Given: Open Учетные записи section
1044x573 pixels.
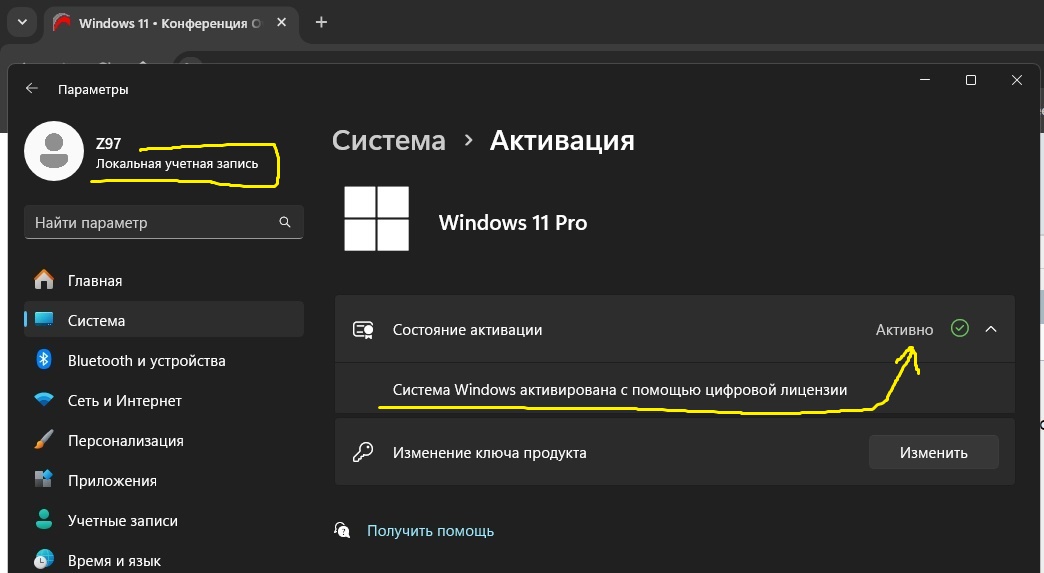Looking at the screenshot, I should point(164,520).
